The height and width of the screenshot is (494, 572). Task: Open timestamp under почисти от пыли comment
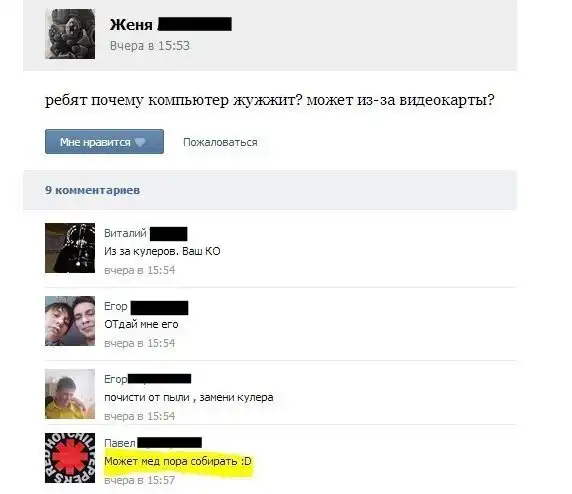[140, 416]
